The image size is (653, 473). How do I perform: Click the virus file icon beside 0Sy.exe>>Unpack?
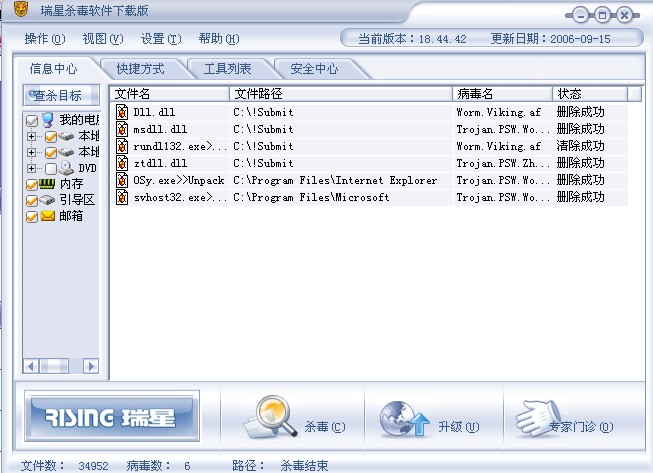[122, 180]
